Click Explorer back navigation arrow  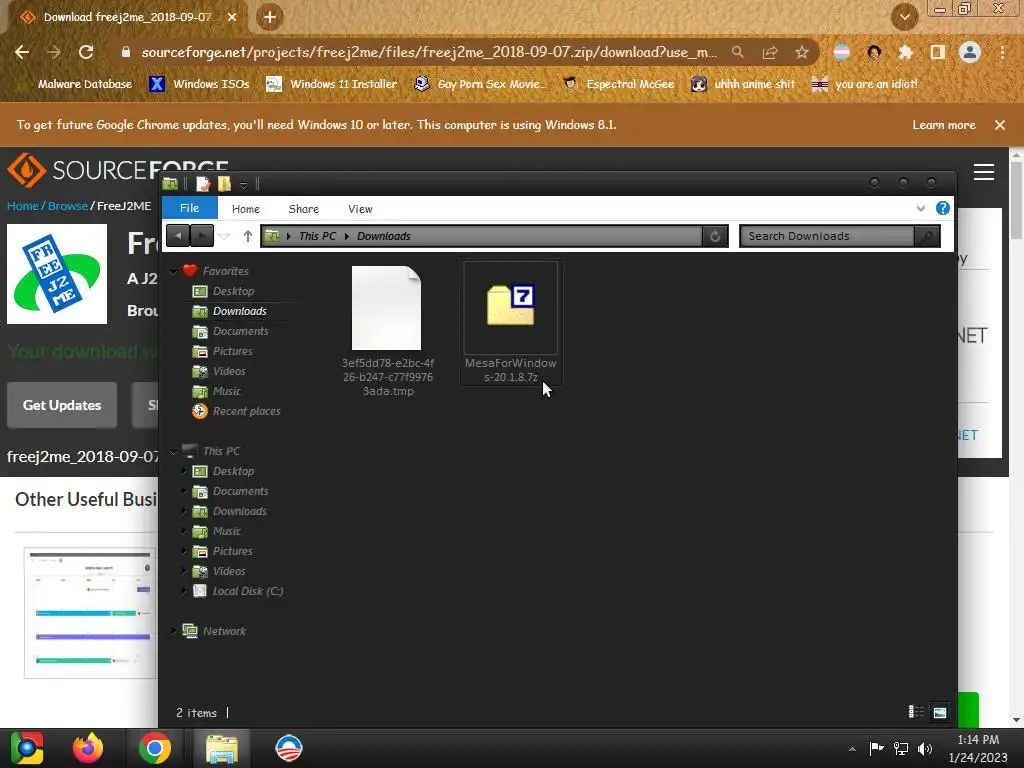(178, 236)
